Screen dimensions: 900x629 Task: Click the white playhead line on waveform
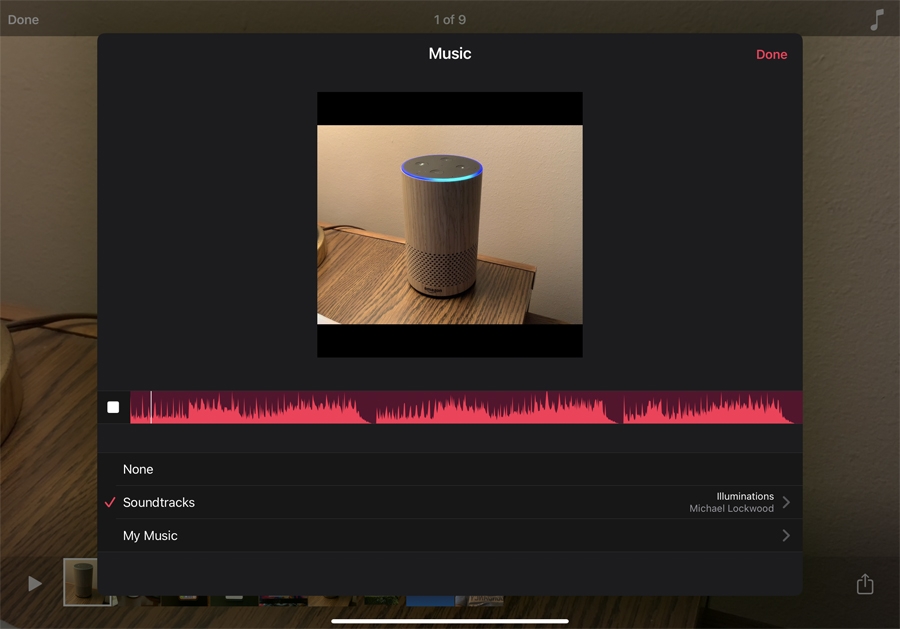(x=151, y=407)
